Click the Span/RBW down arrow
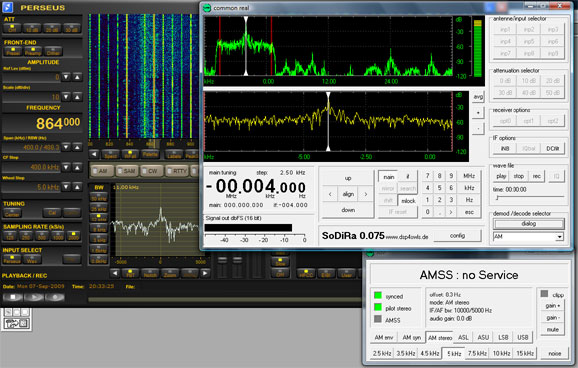This screenshot has height=368, width=578. point(66,147)
